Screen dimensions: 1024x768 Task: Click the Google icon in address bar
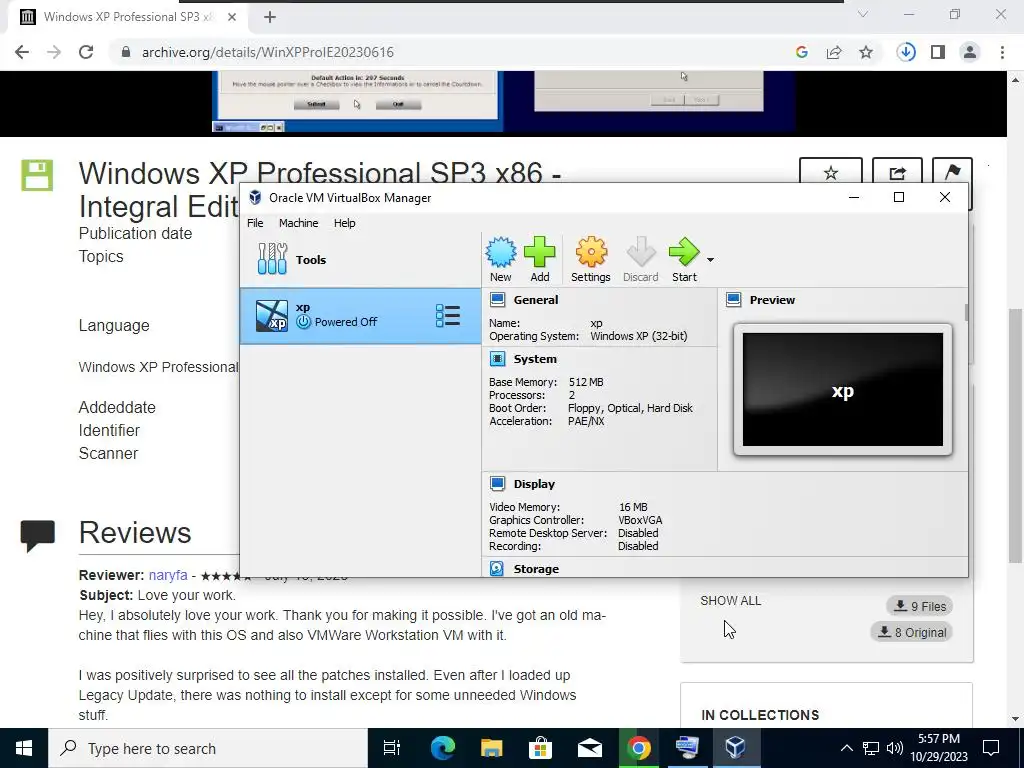click(x=801, y=52)
